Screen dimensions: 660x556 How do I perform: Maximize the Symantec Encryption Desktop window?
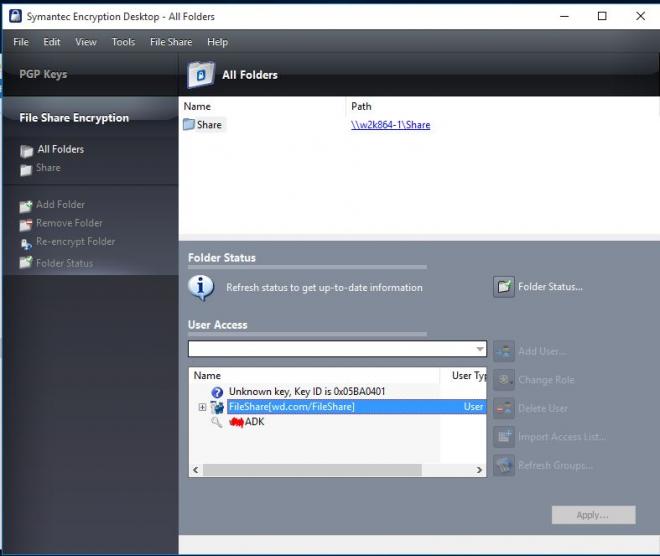pos(602,16)
